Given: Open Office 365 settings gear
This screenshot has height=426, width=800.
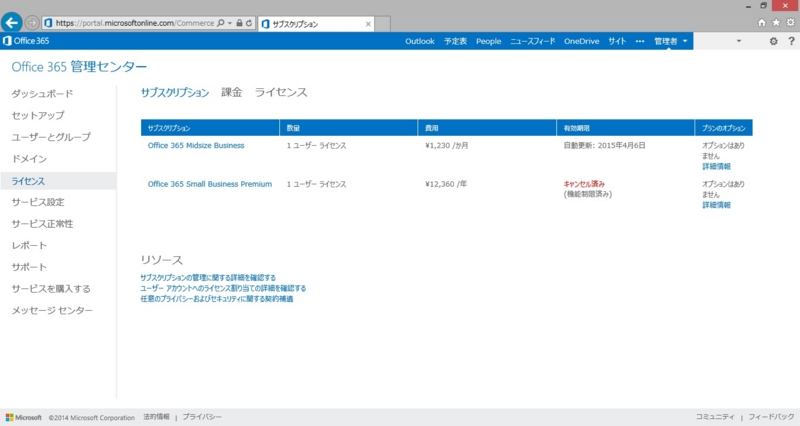Looking at the screenshot, I should (x=773, y=41).
